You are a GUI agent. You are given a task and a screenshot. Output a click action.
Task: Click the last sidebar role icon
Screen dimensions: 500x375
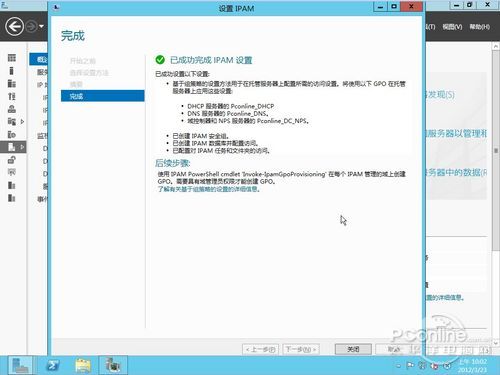pyautogui.click(x=12, y=198)
